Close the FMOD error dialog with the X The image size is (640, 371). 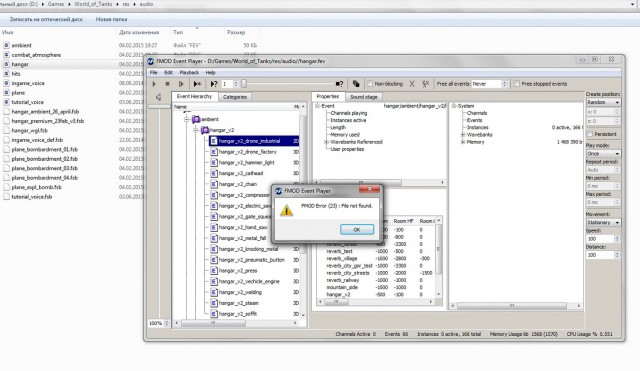369,189
